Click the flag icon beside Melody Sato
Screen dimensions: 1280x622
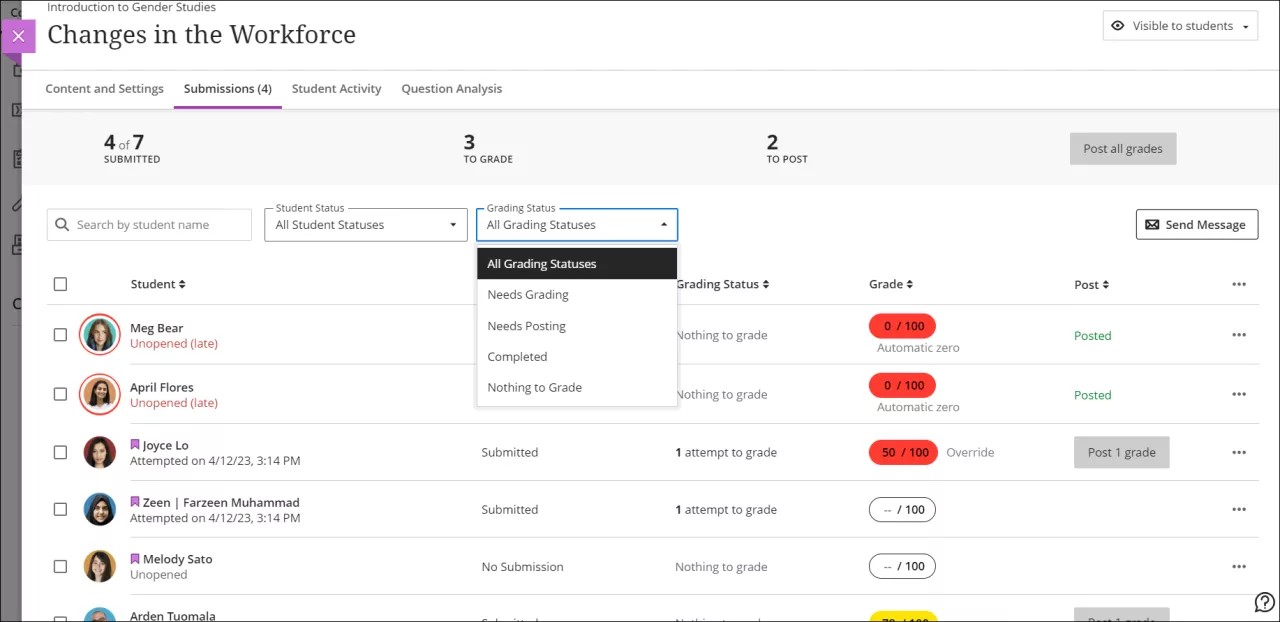134,558
